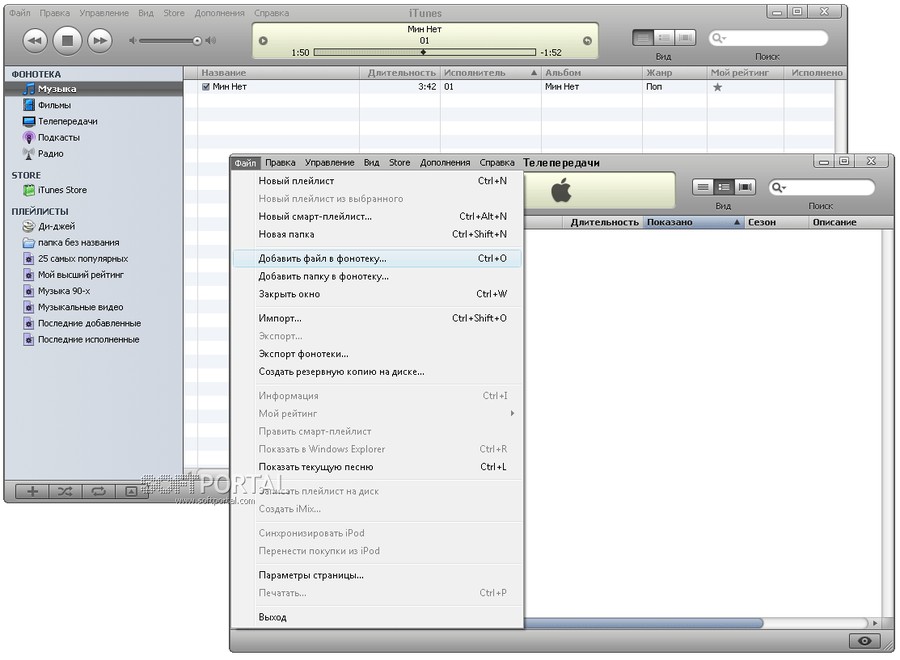This screenshot has height=660, width=900.
Task: Choose Новый плейлист from the menu
Action: point(377,181)
